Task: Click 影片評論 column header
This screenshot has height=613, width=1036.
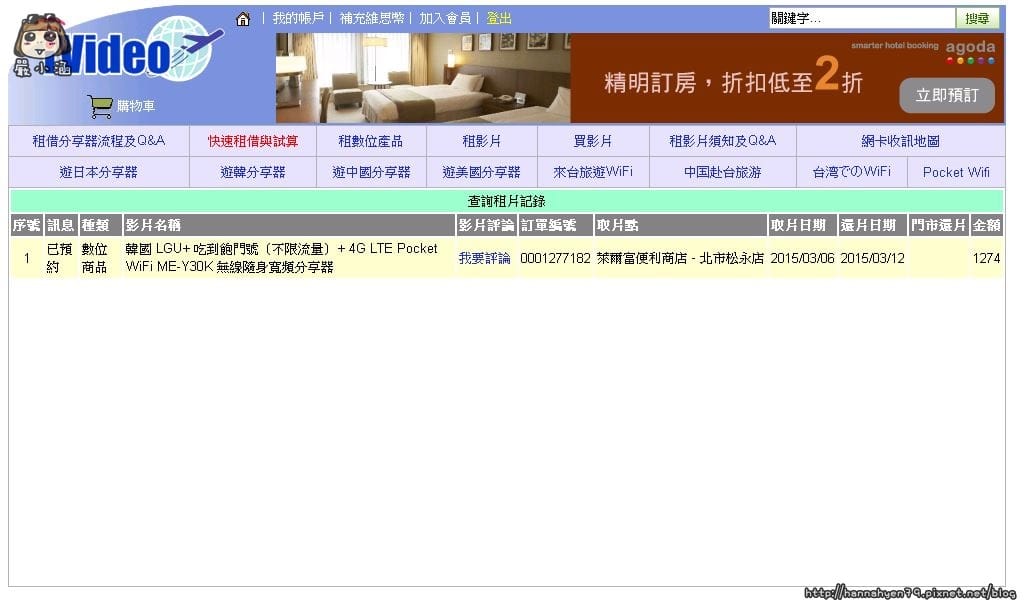Action: [486, 225]
